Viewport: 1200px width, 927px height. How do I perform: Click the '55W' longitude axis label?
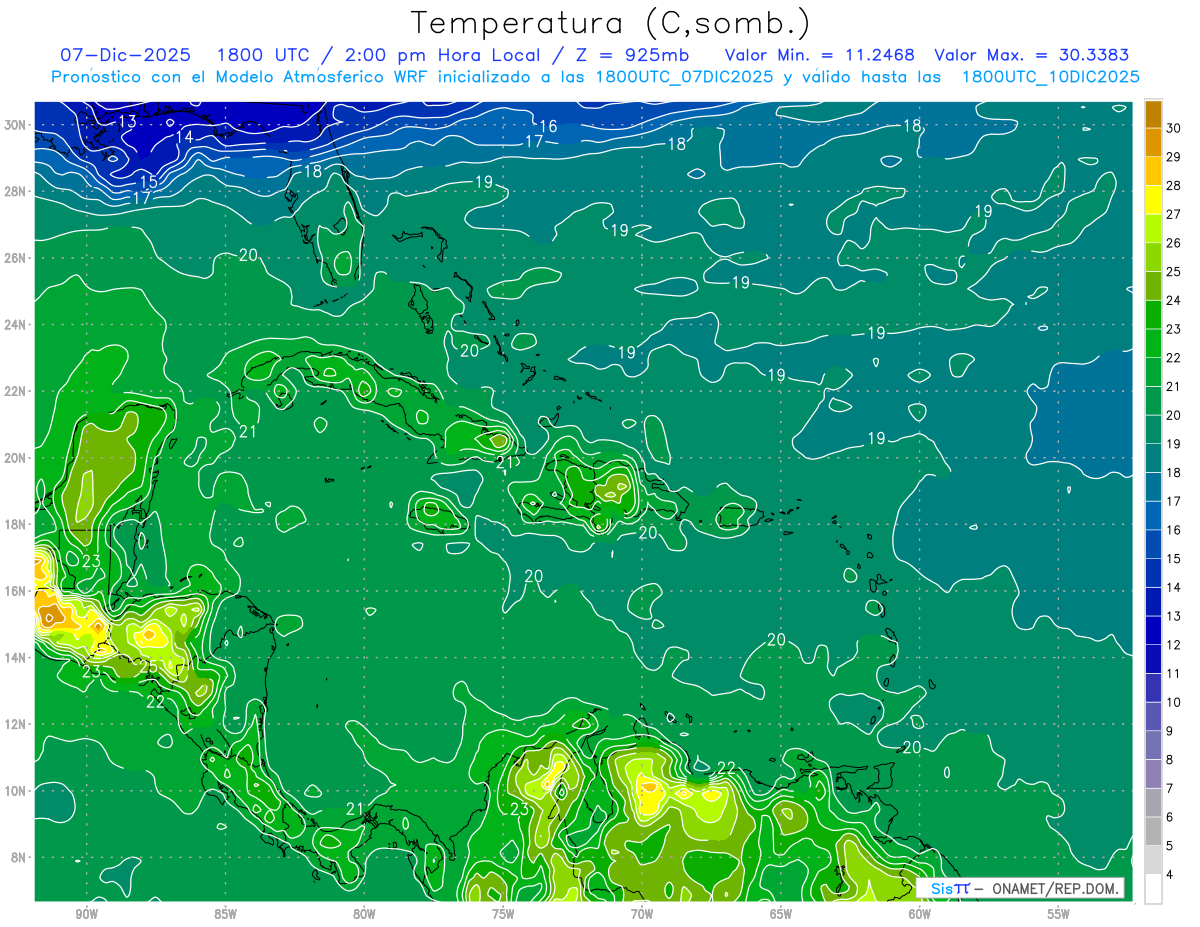click(1058, 914)
